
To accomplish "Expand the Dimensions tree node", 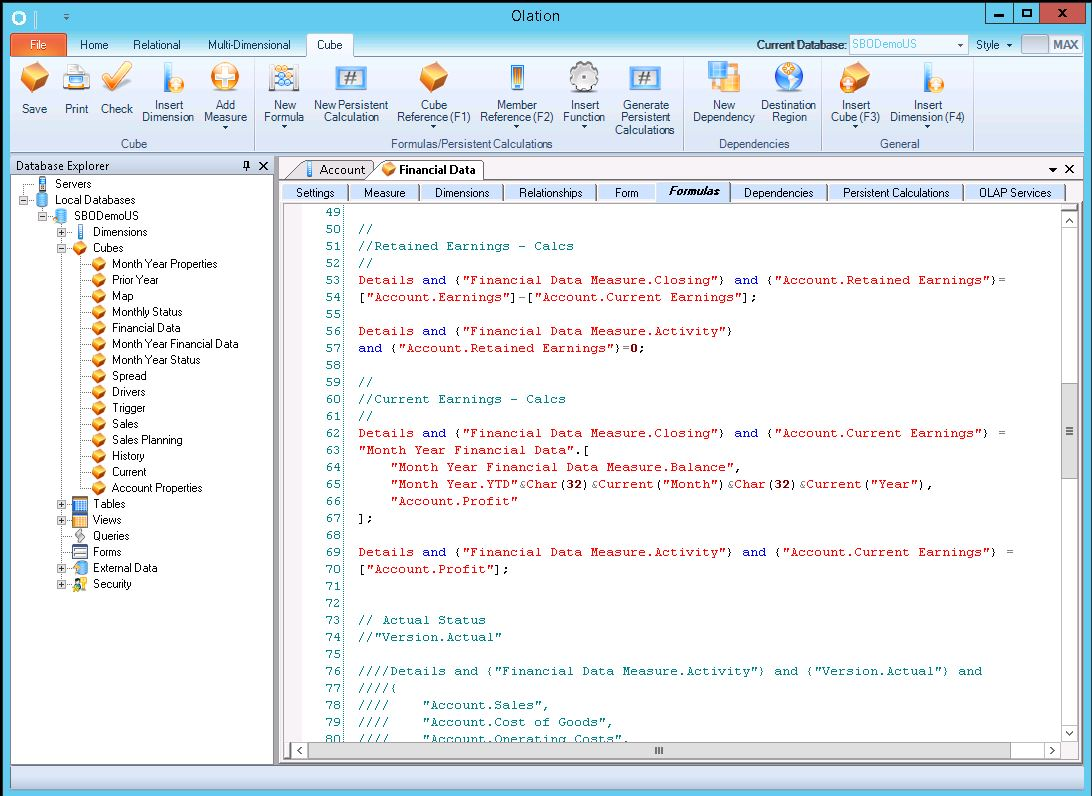I will 62,232.
